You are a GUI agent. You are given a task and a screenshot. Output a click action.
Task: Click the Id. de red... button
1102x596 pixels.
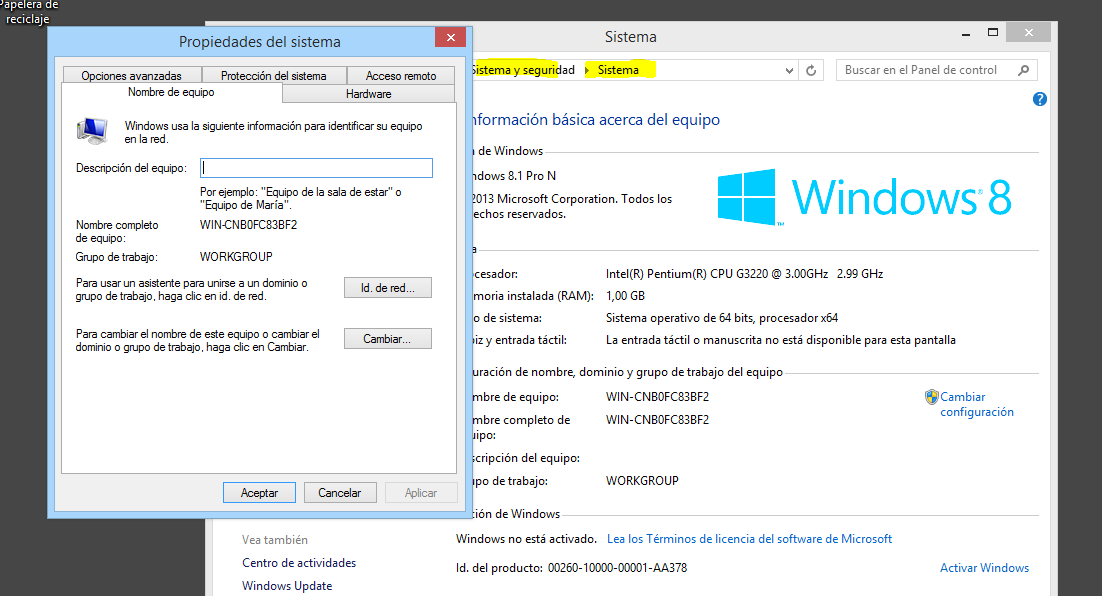[387, 287]
